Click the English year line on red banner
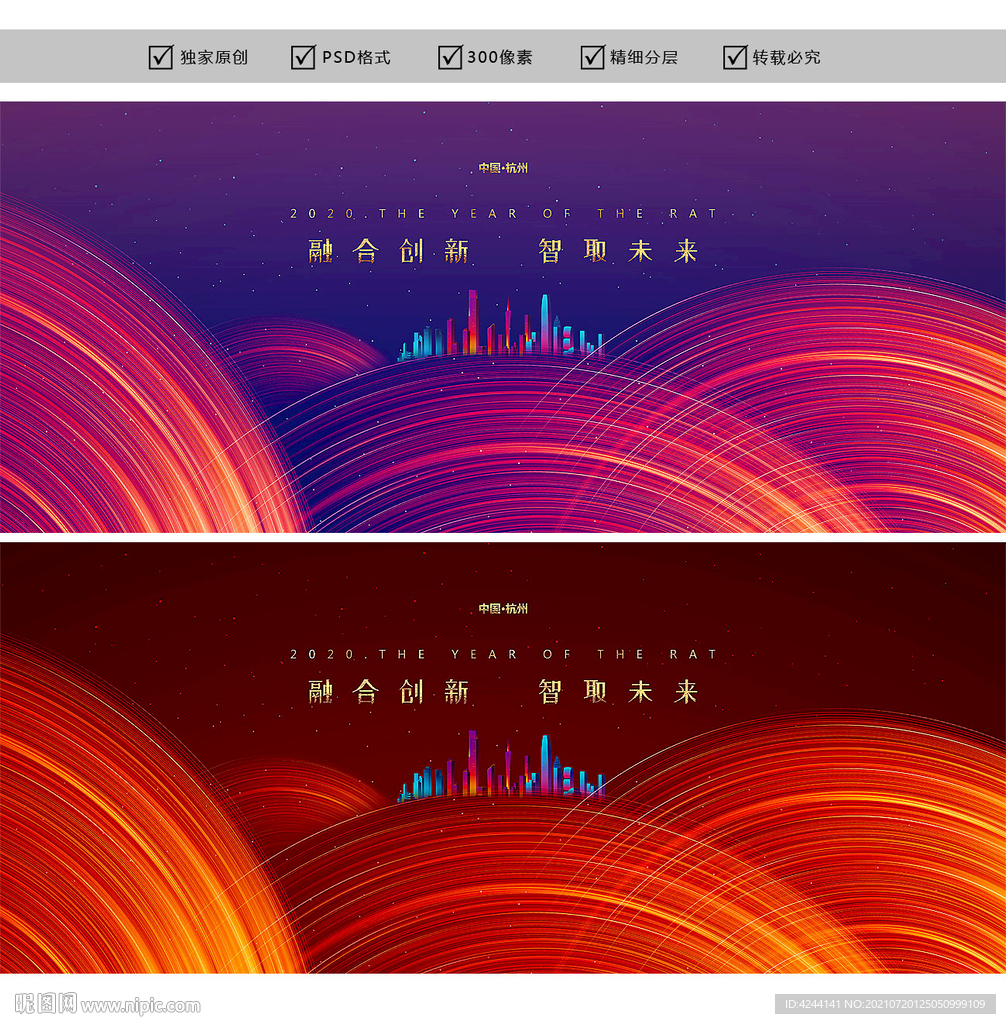1006x1024 pixels. (x=504, y=654)
